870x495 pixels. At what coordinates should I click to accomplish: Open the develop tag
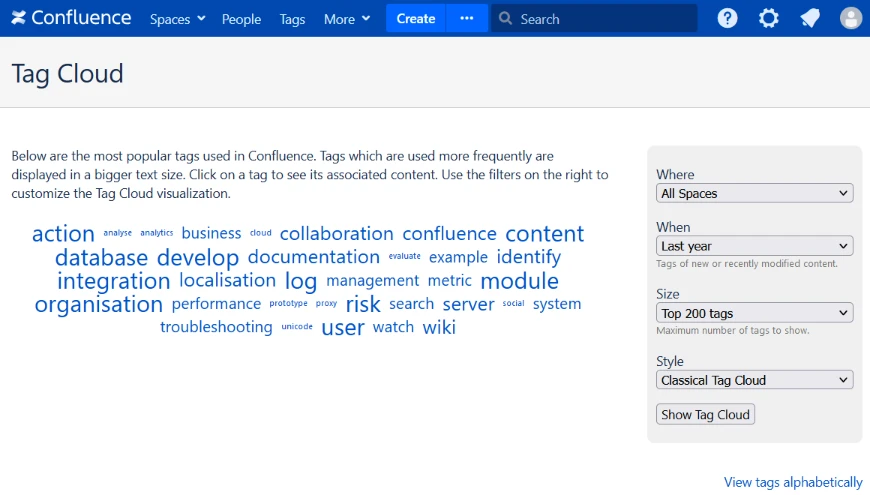(198, 257)
